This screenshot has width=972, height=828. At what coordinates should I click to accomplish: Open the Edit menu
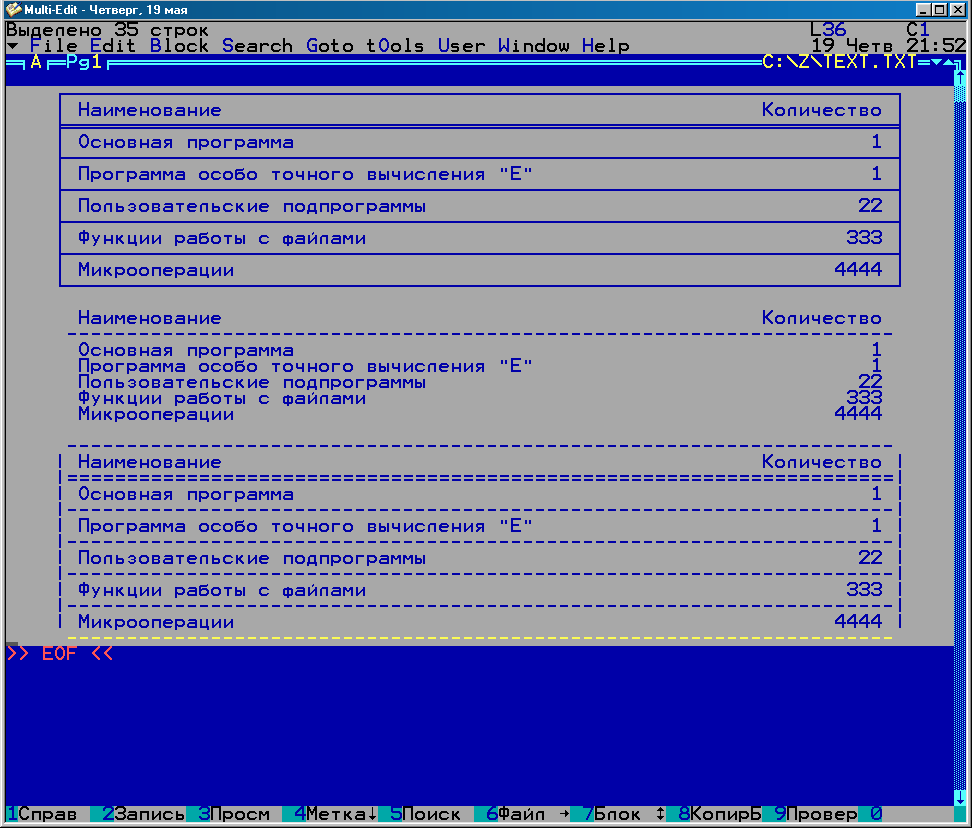point(112,46)
